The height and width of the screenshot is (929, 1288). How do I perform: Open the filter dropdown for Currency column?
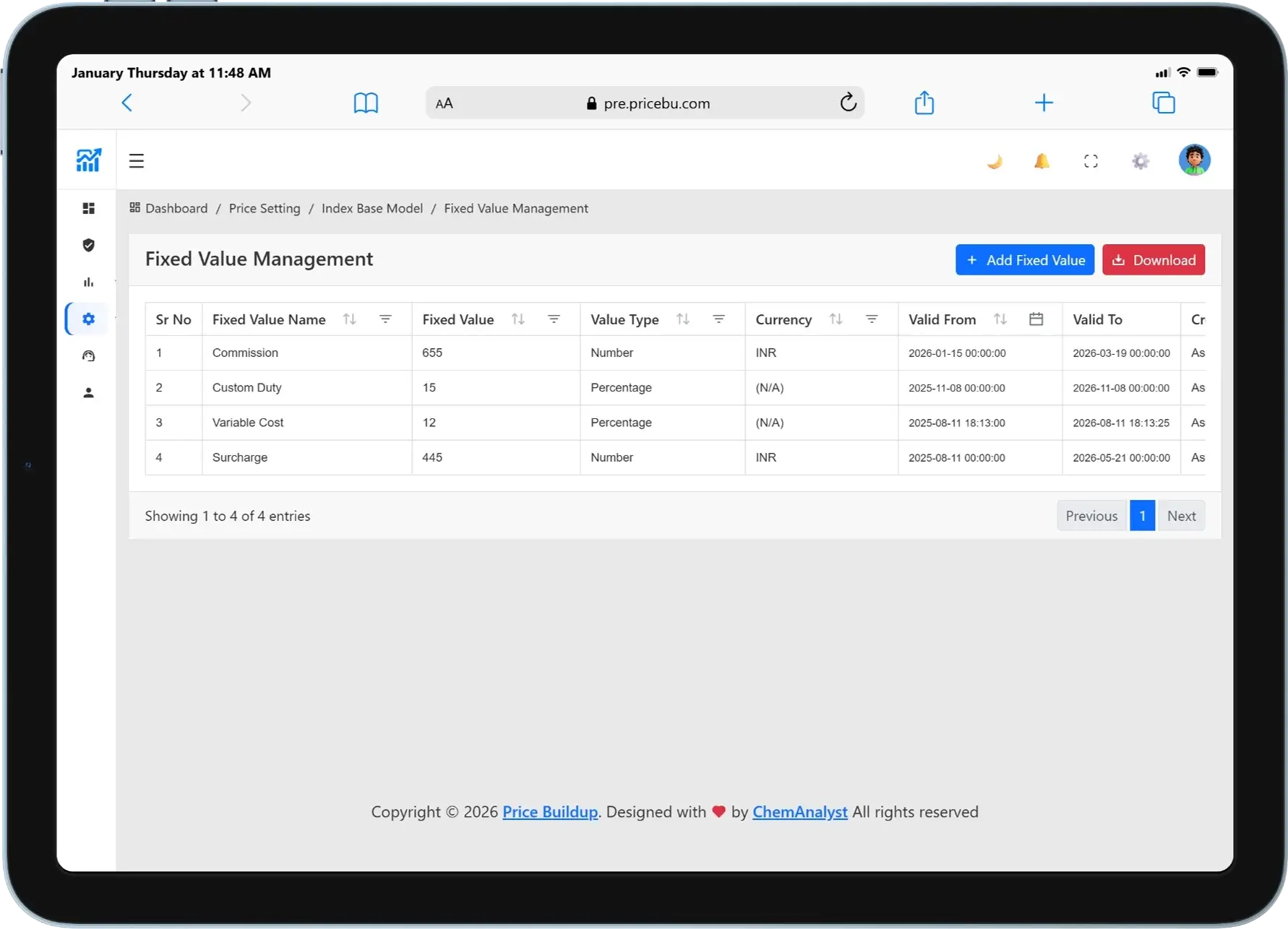[x=872, y=319]
